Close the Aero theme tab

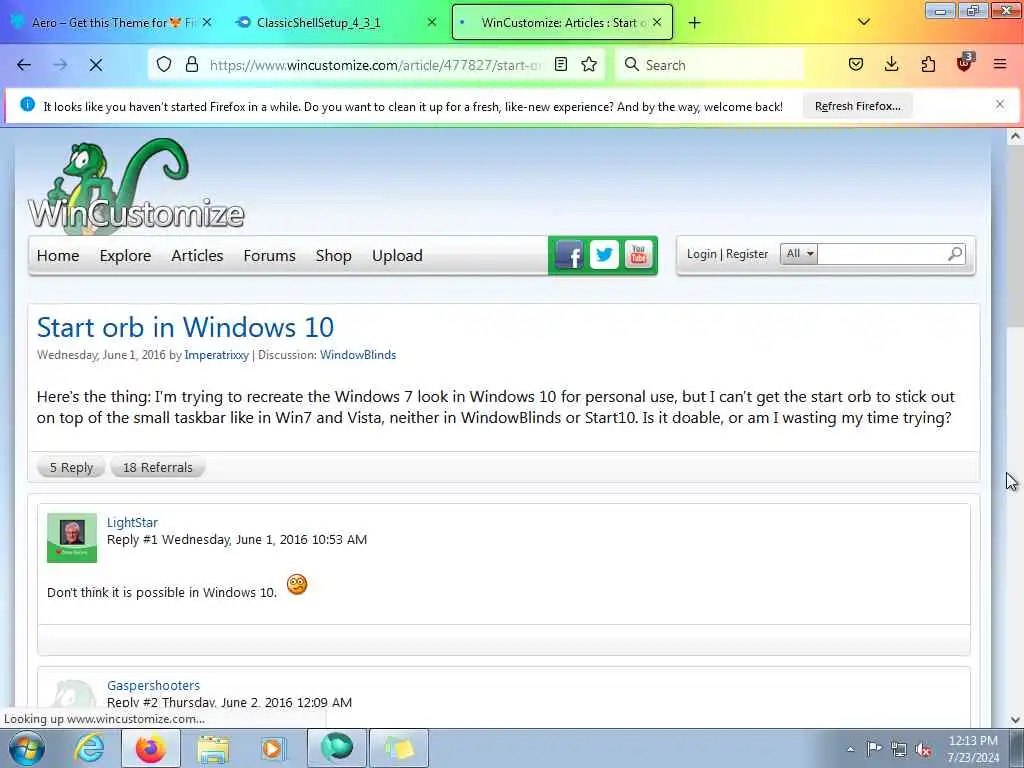click(206, 22)
